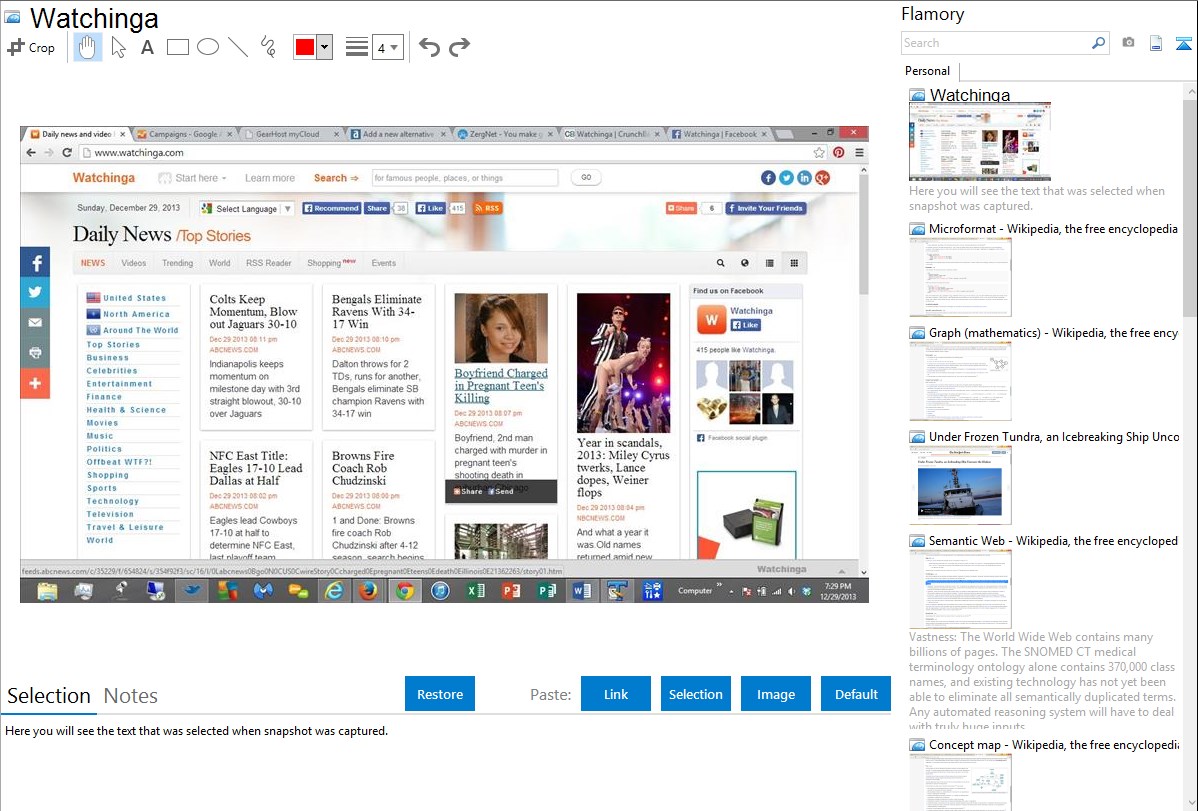The image size is (1198, 811).
Task: Open the Celebrities category link
Action: [x=112, y=371]
